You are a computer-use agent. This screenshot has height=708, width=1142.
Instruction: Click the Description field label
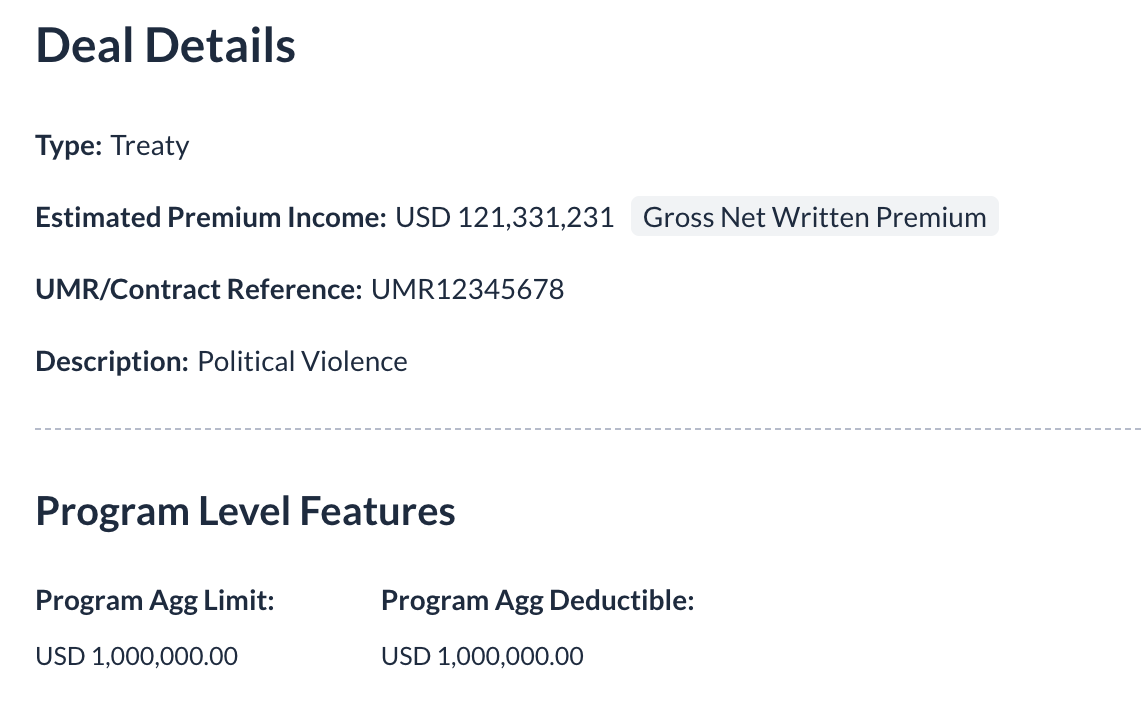point(112,361)
